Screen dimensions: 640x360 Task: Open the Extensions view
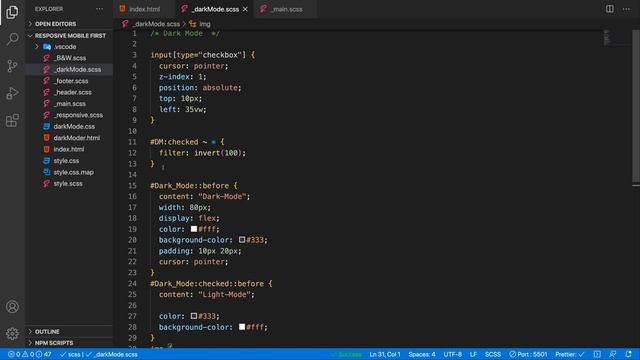click(12, 120)
